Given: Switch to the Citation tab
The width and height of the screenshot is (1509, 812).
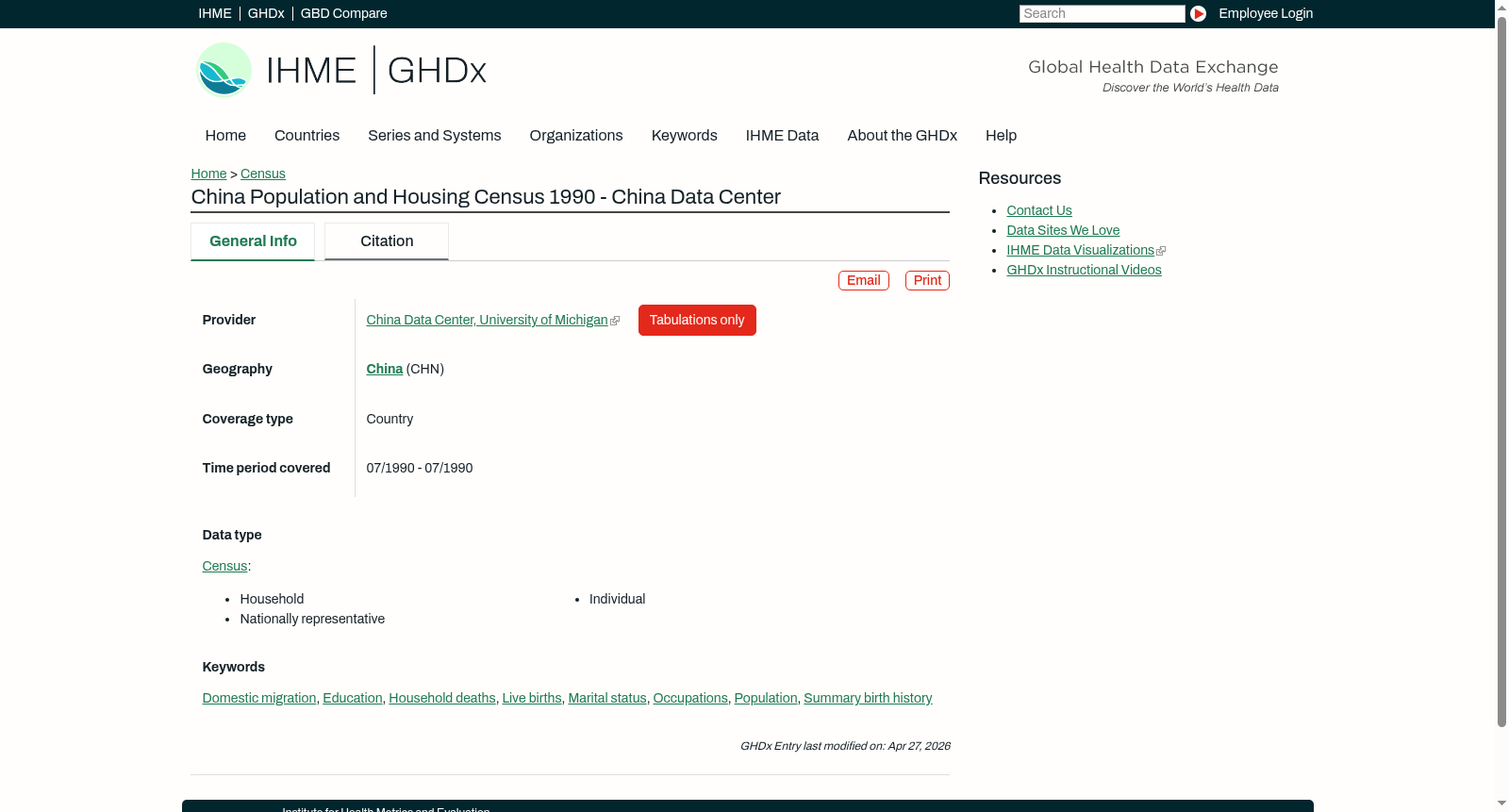Looking at the screenshot, I should coord(387,241).
